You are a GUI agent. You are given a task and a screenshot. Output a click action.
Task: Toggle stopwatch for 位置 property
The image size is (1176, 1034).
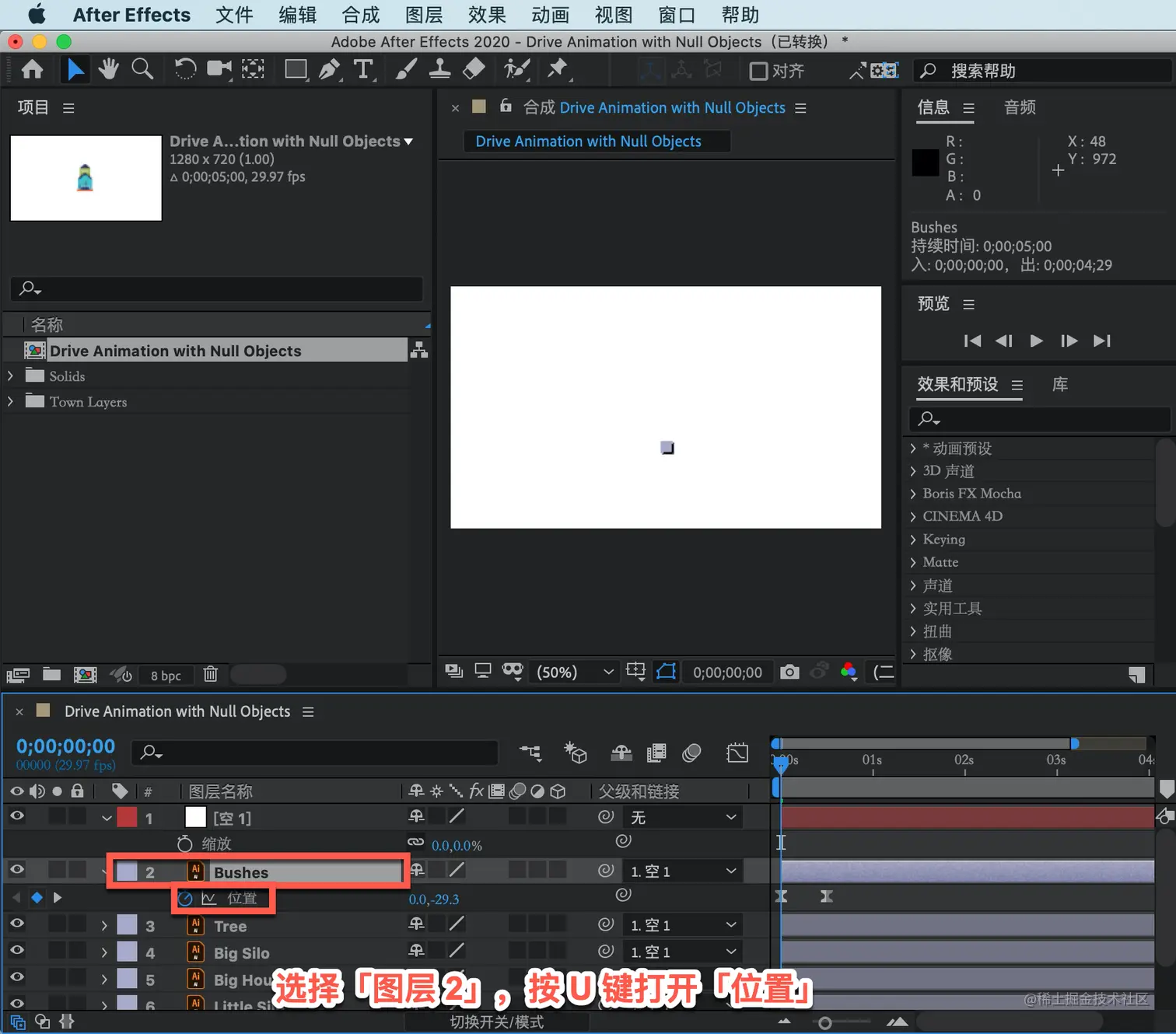pos(185,899)
